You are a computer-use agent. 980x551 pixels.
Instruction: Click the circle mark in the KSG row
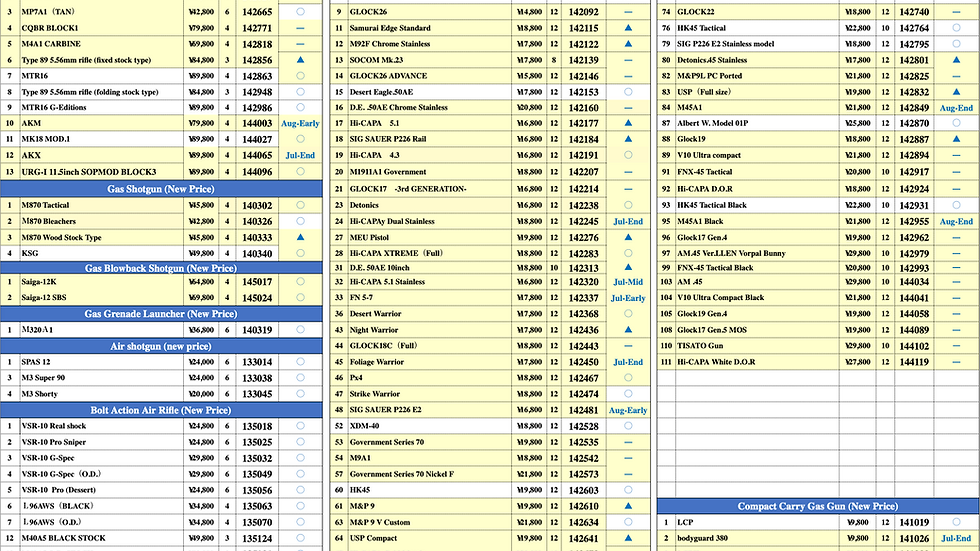click(x=300, y=253)
